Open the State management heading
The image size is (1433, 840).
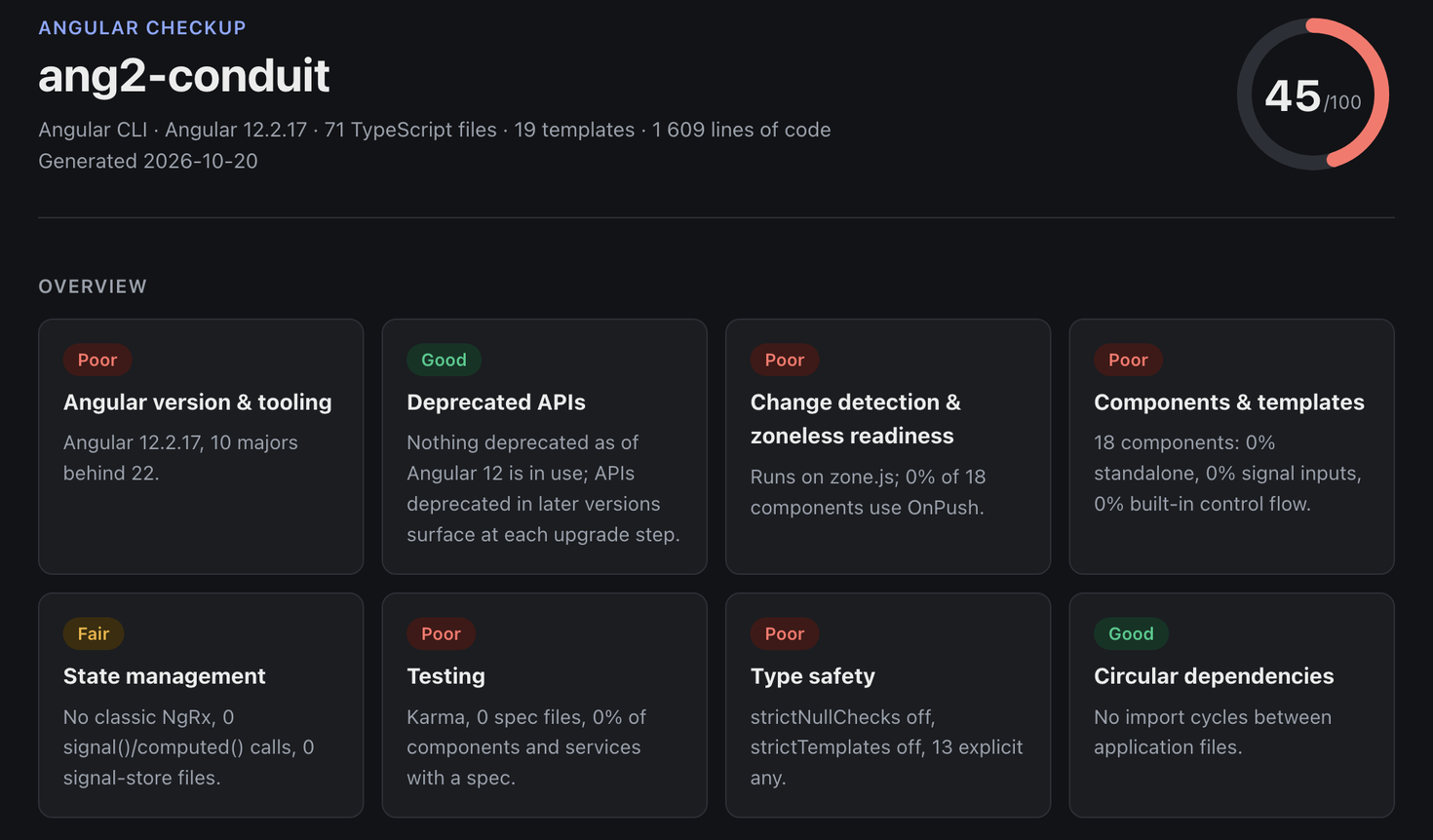pos(165,675)
